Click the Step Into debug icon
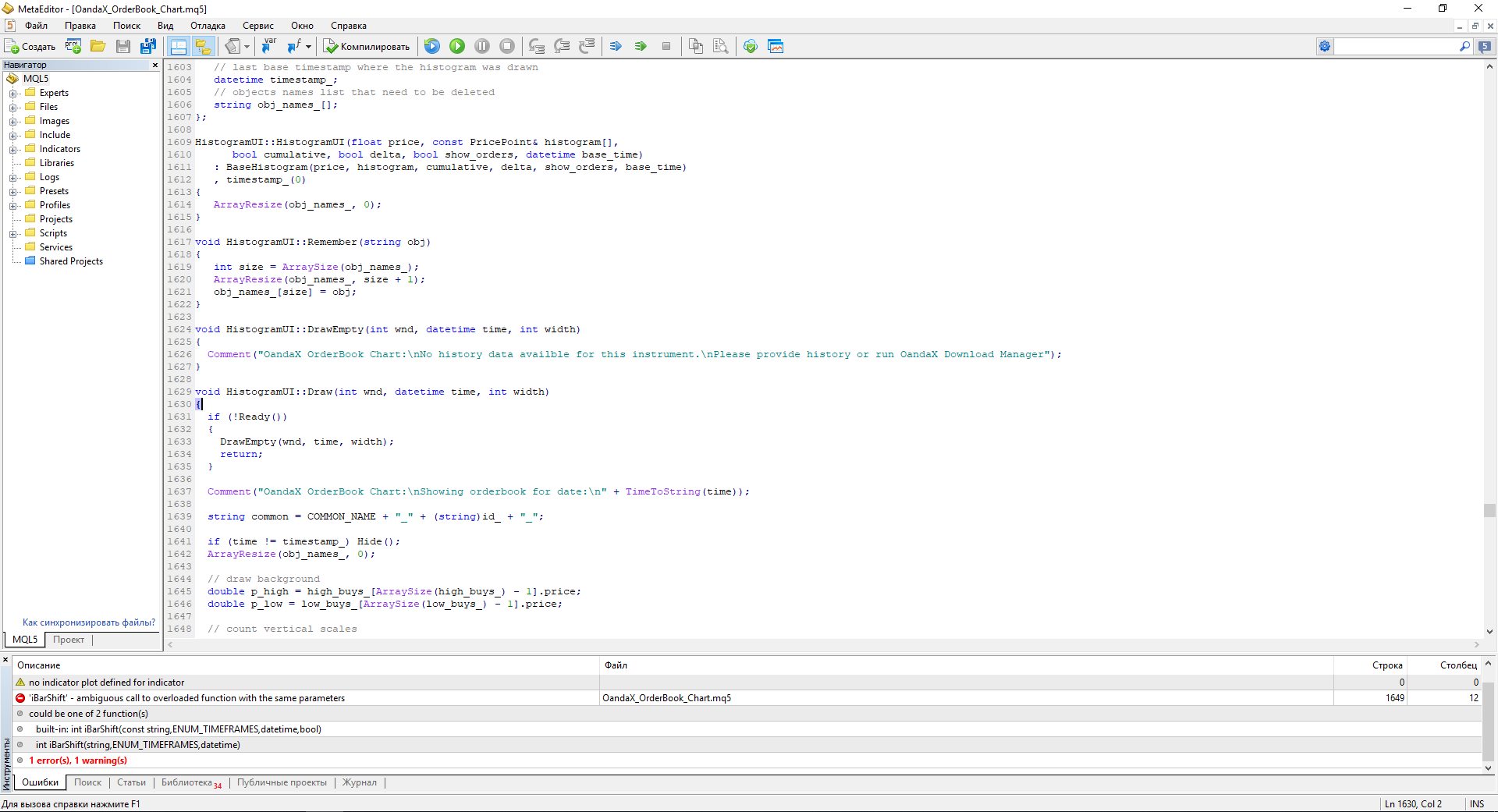Screen dimensions: 1498x812 tap(537, 47)
